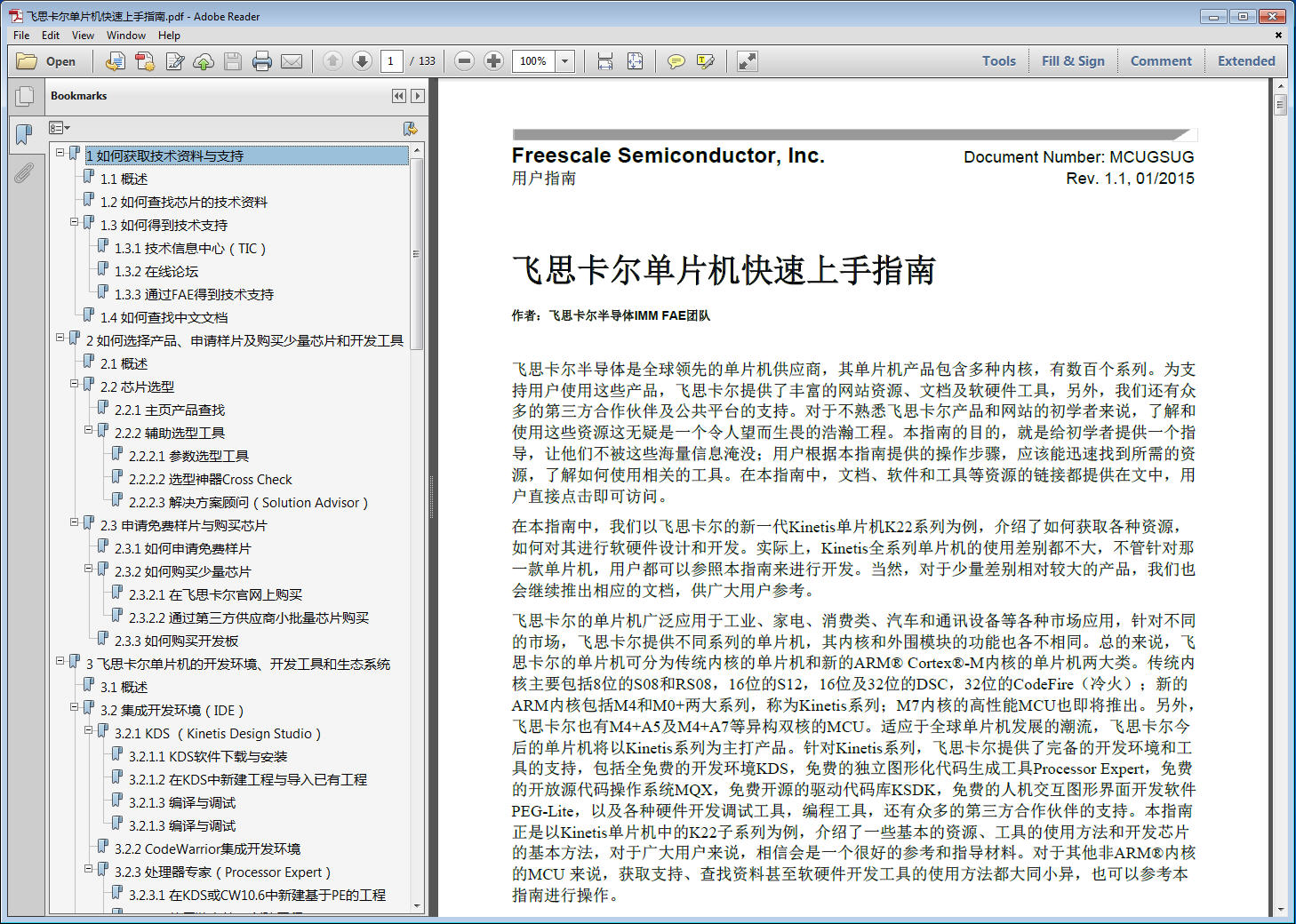Screen dimensions: 1296x924
Task: Close the document with the menu-bar X
Action: coord(1278,36)
